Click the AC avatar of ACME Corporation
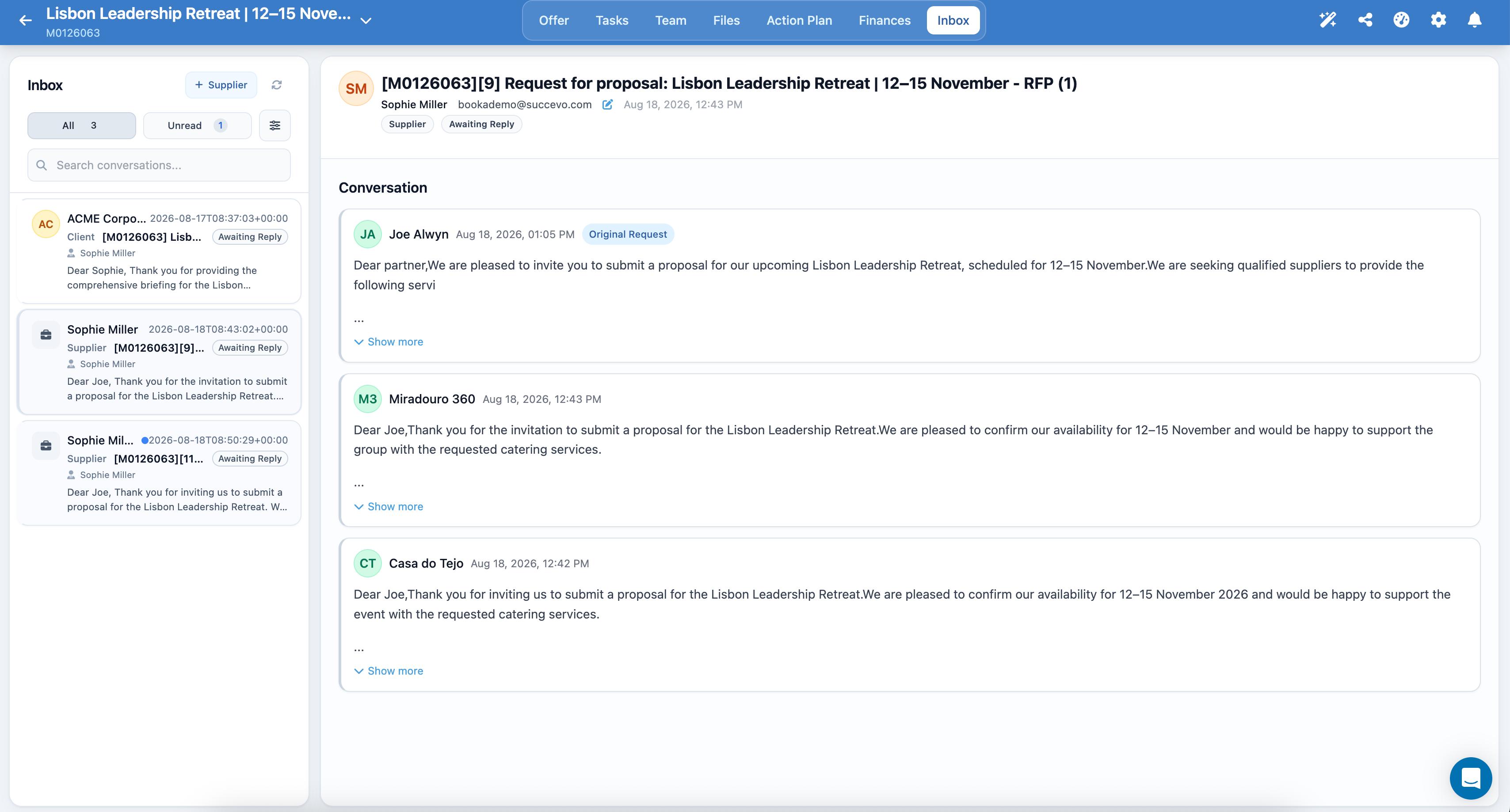Image resolution: width=1510 pixels, height=812 pixels. point(46,224)
